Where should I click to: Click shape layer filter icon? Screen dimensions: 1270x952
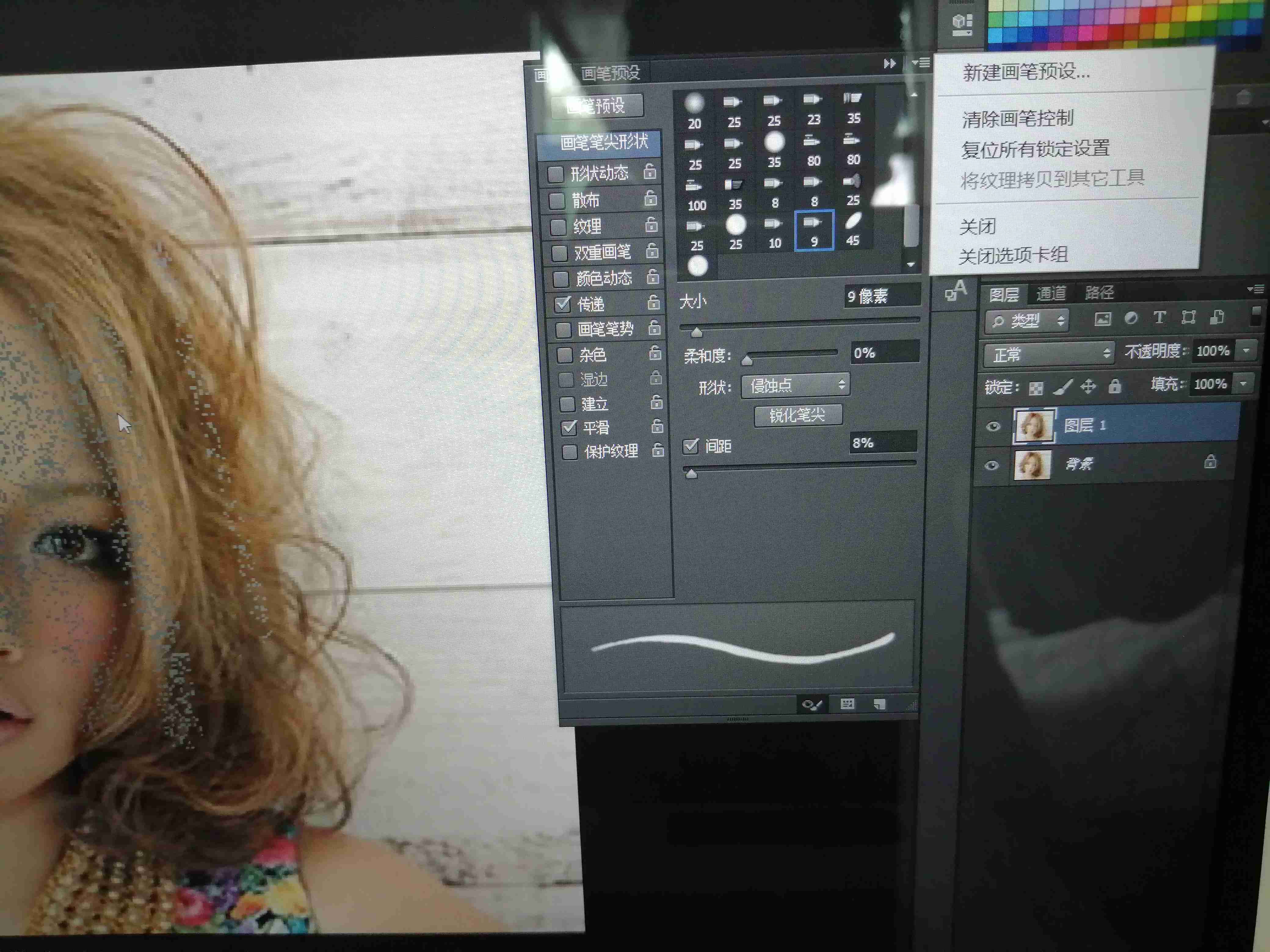[x=1188, y=317]
